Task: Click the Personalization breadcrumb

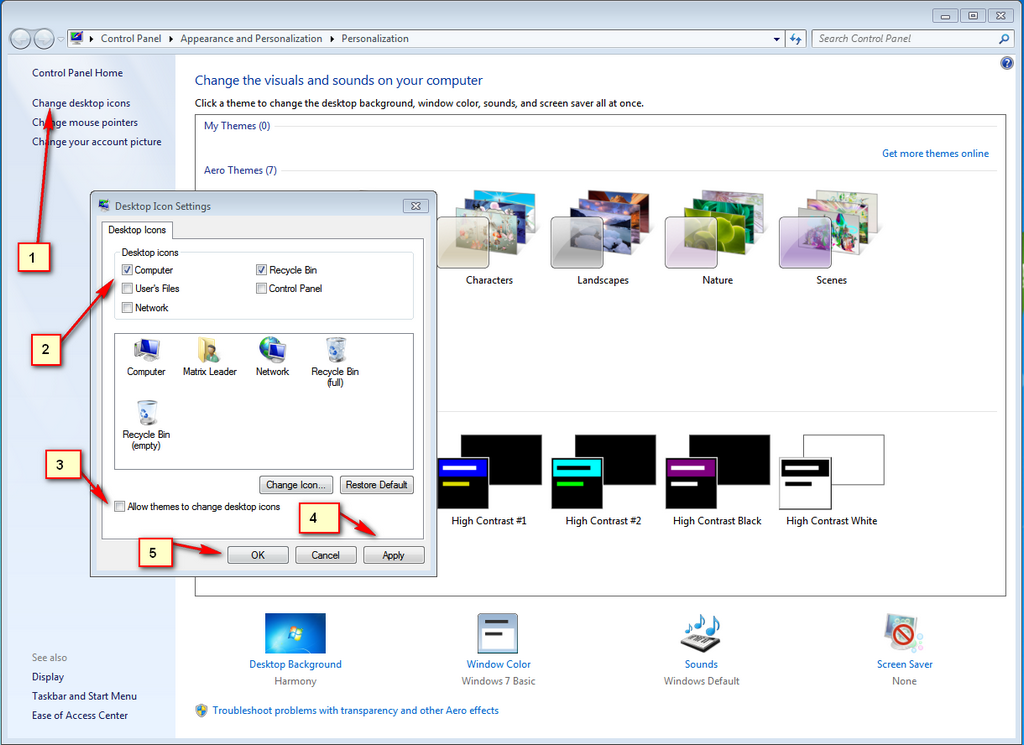Action: pyautogui.click(x=375, y=39)
